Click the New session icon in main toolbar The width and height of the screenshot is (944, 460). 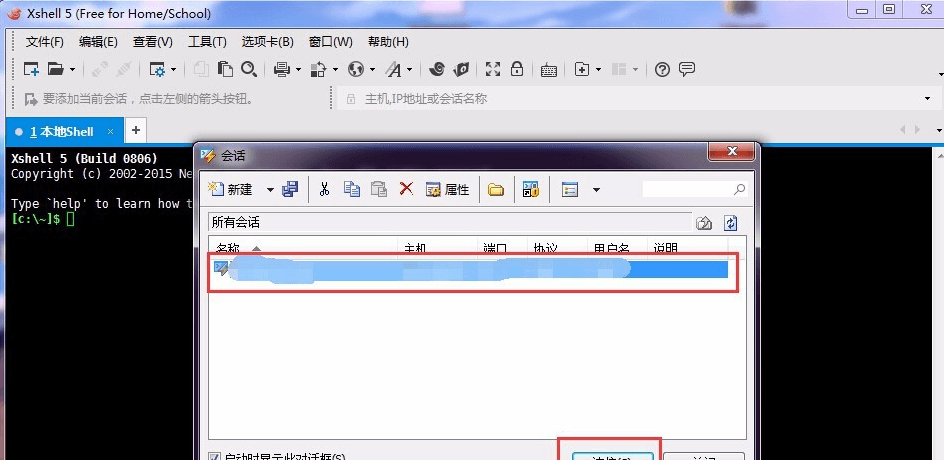[31, 69]
